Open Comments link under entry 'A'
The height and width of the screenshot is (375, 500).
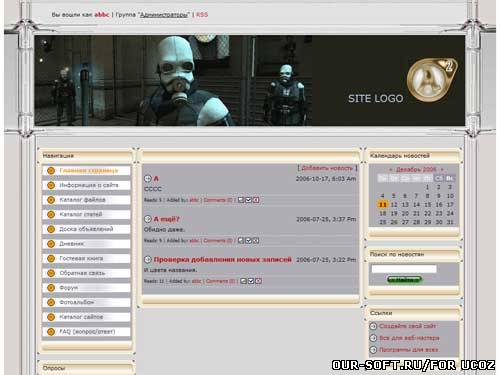tap(218, 200)
